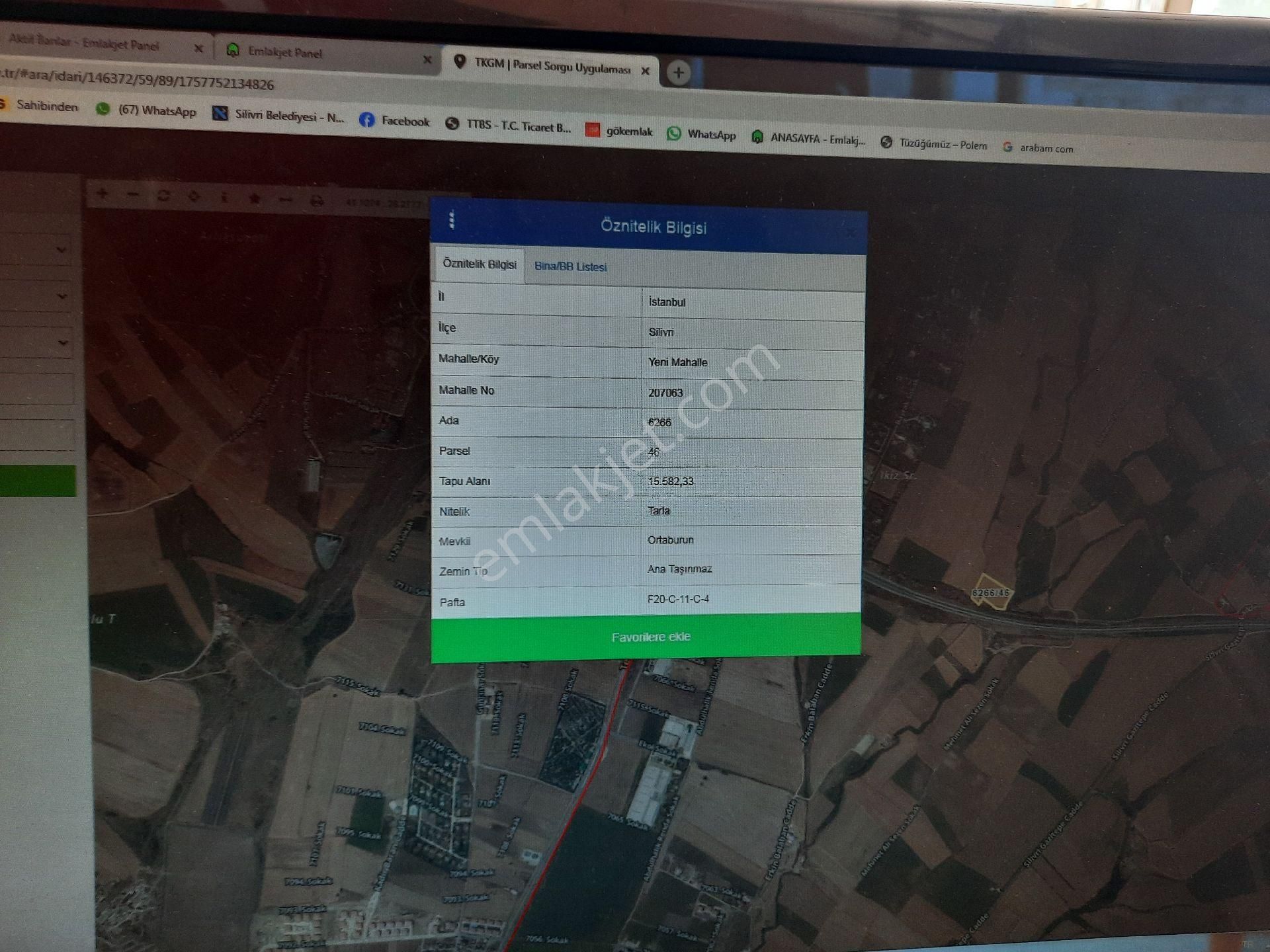The image size is (1270, 952).
Task: Expand the second dropdown in left panel
Action: 62,296
